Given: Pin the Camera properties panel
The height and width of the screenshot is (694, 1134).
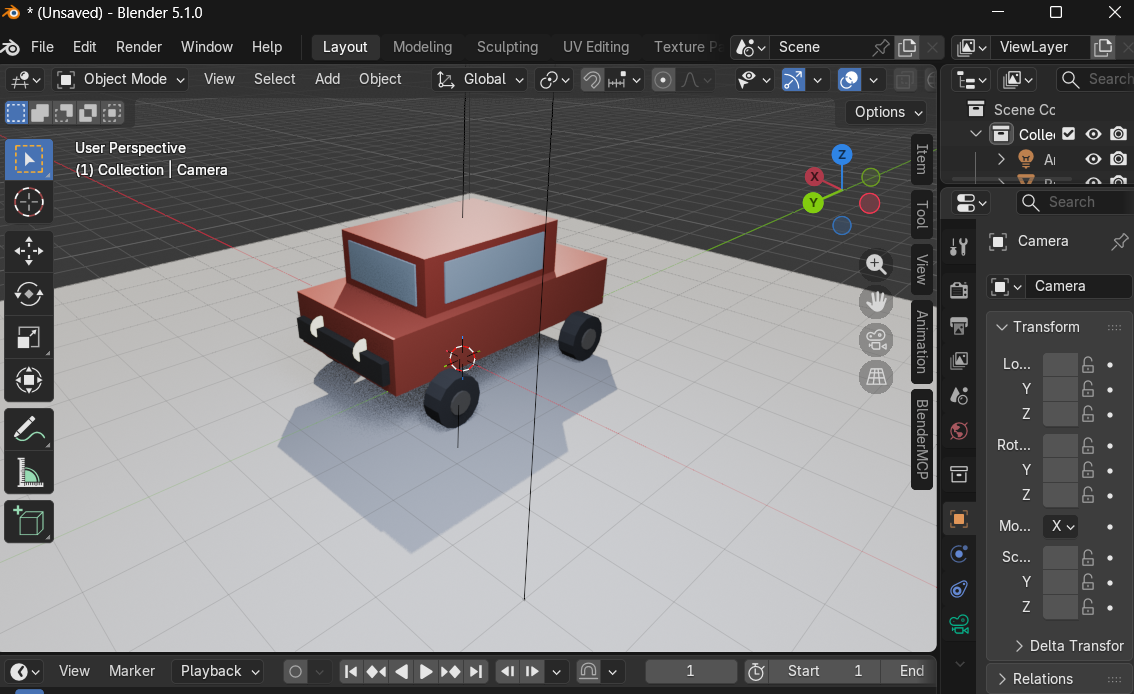Looking at the screenshot, I should [1119, 241].
